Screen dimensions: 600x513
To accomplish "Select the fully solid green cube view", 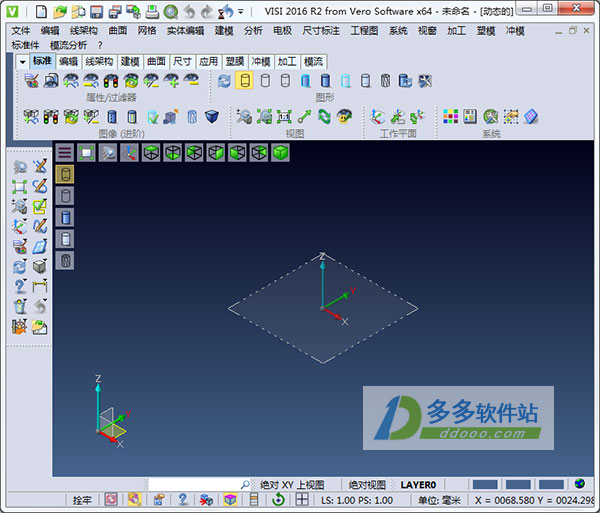I will point(280,153).
